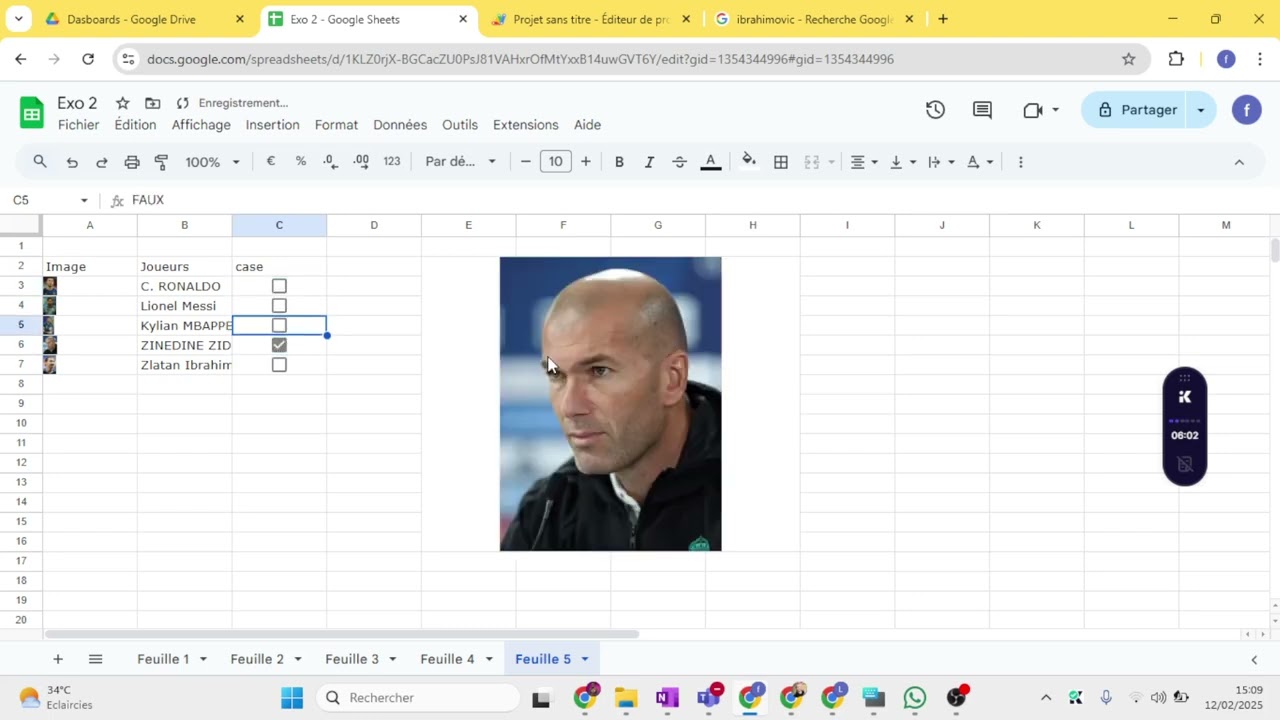Image resolution: width=1280 pixels, height=720 pixels.
Task: Bookmark this page with star icon
Action: click(x=1129, y=59)
